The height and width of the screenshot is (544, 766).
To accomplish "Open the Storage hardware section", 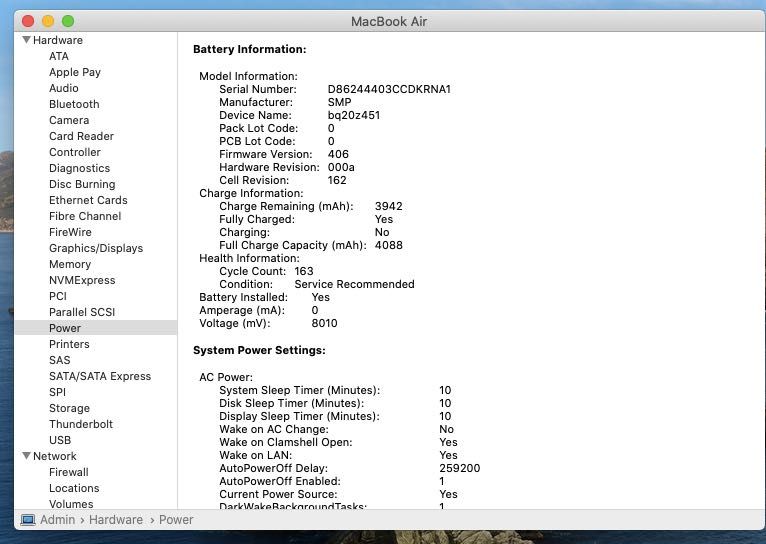I will click(x=69, y=408).
